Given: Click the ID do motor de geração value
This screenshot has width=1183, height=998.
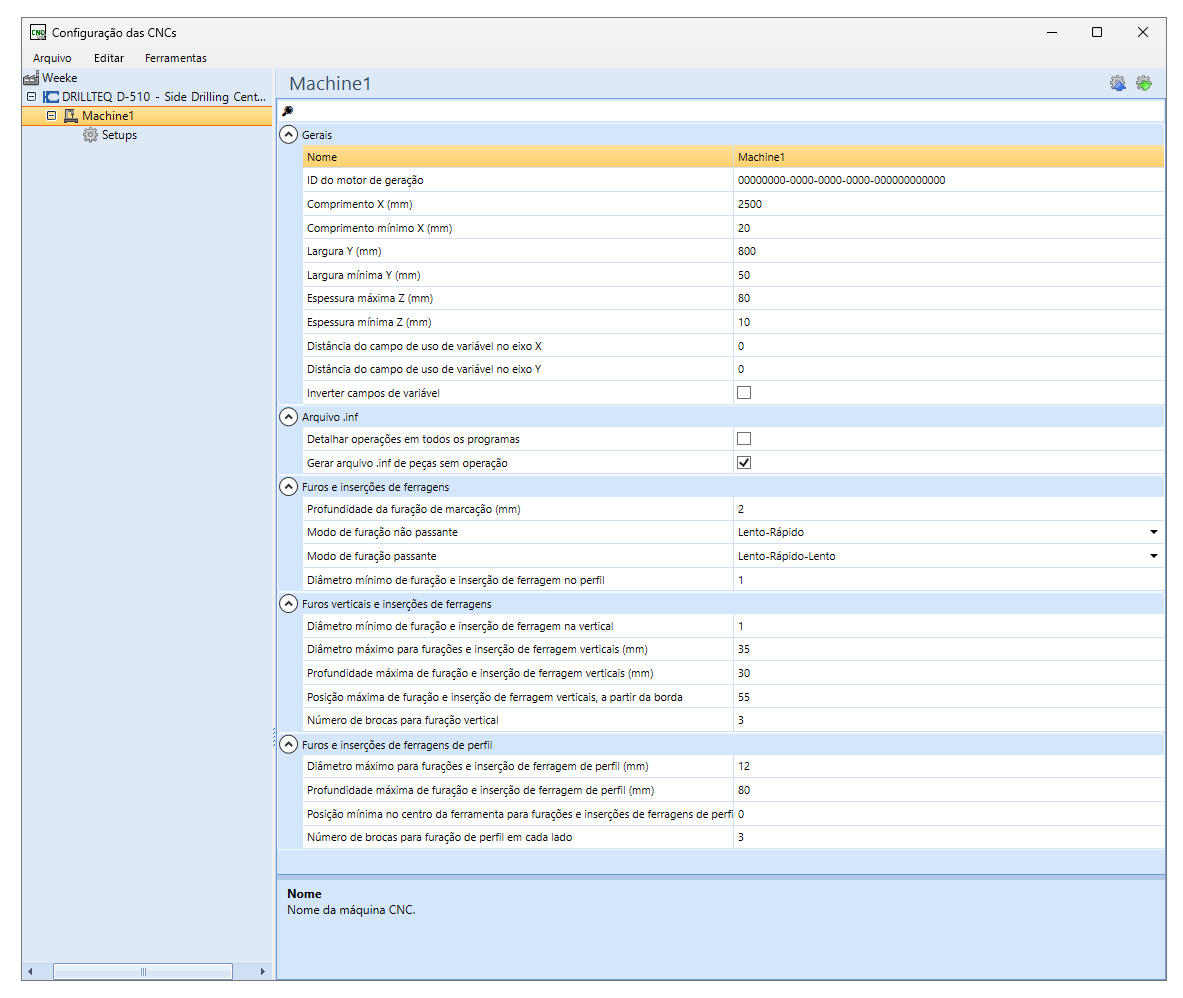Looking at the screenshot, I should 948,180.
